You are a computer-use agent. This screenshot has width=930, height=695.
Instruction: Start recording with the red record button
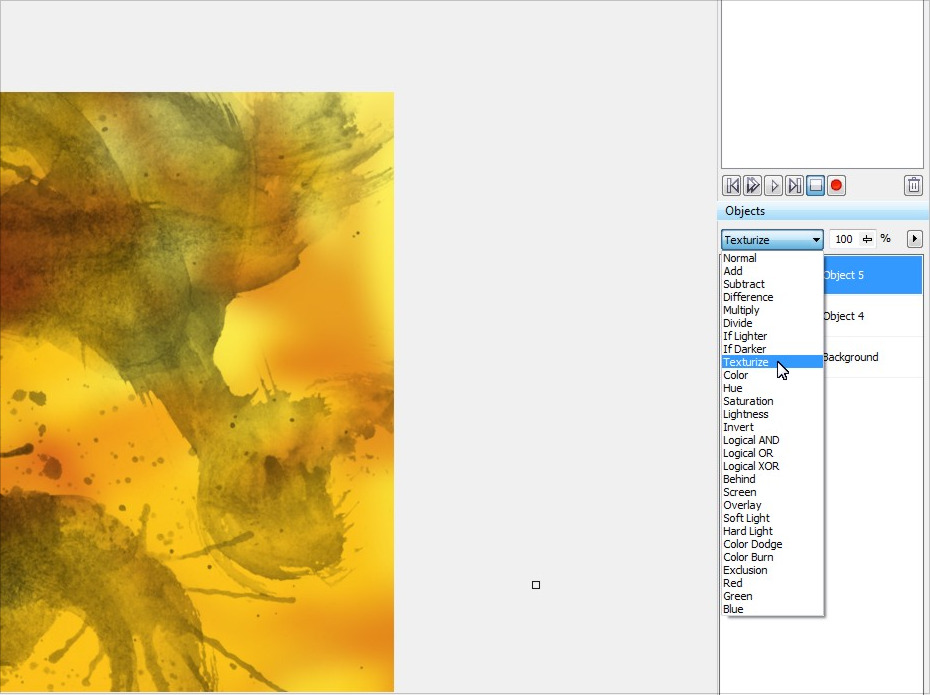pyautogui.click(x=836, y=186)
